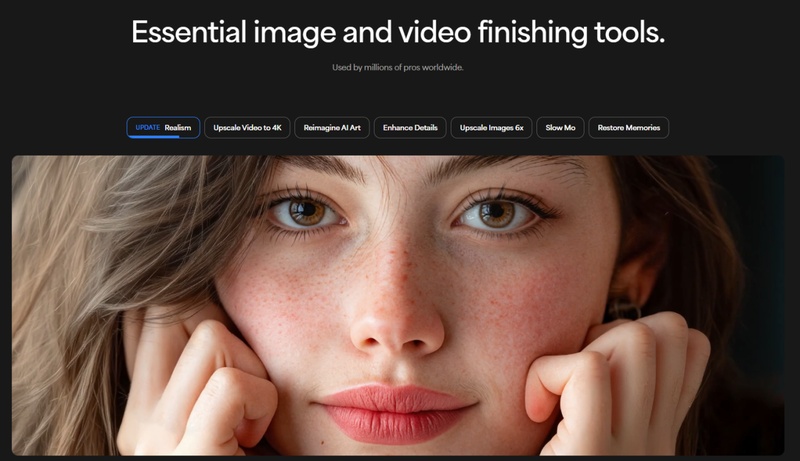Select the Upscale Images 6x tab
Image resolution: width=800 pixels, height=461 pixels.
[491, 128]
